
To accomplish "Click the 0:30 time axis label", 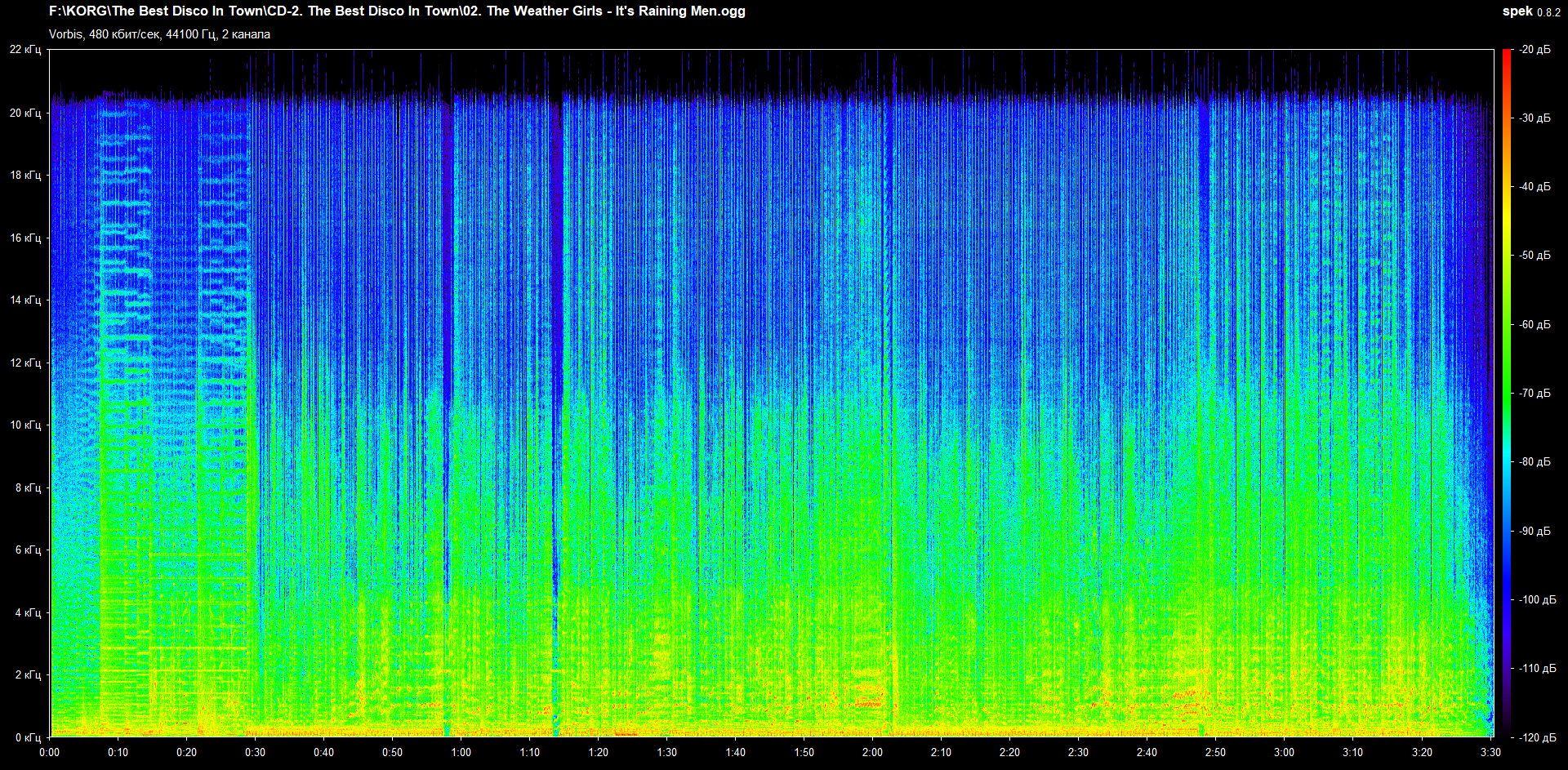I will 256,752.
